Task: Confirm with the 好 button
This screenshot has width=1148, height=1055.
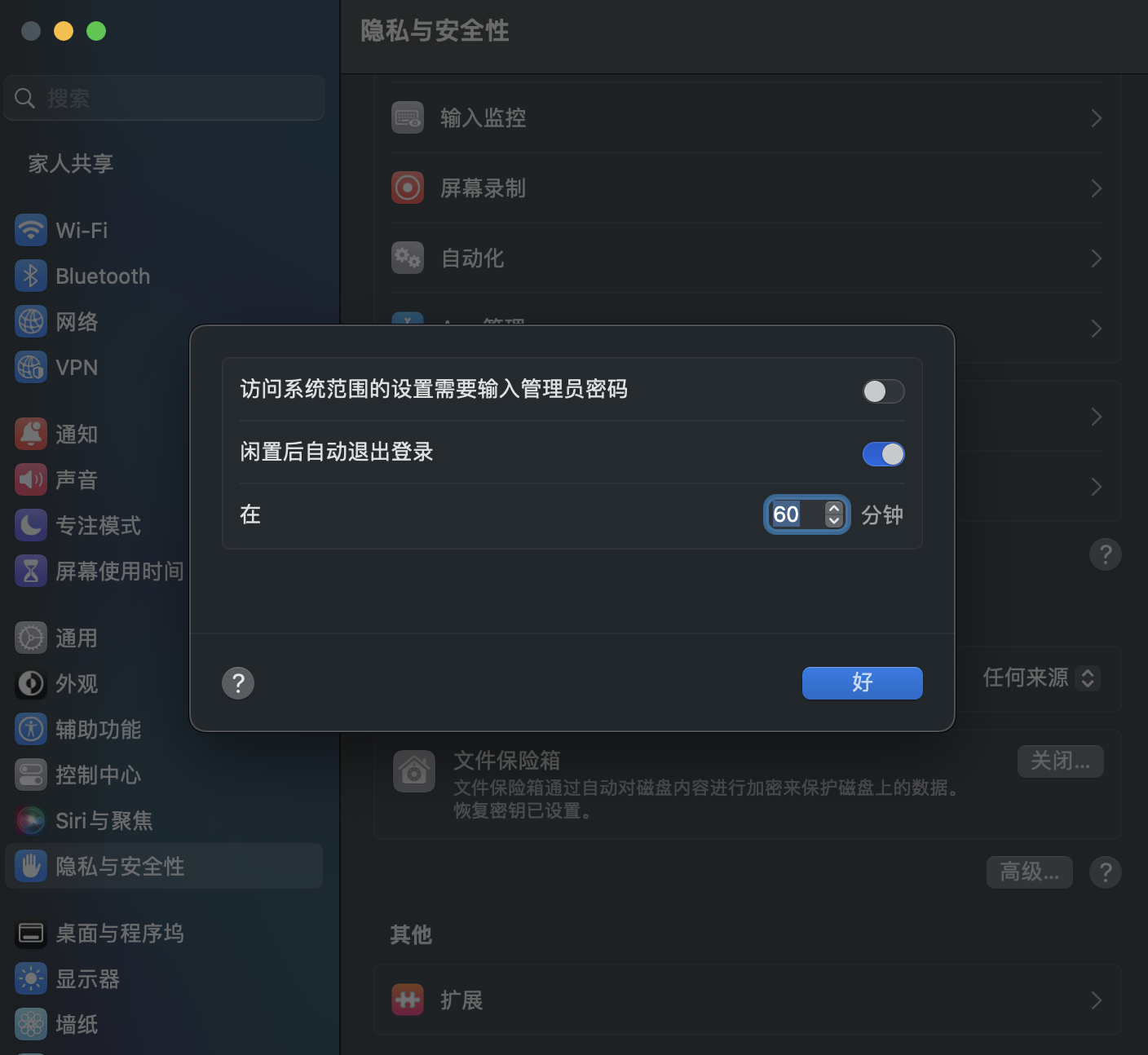Action: click(x=863, y=683)
